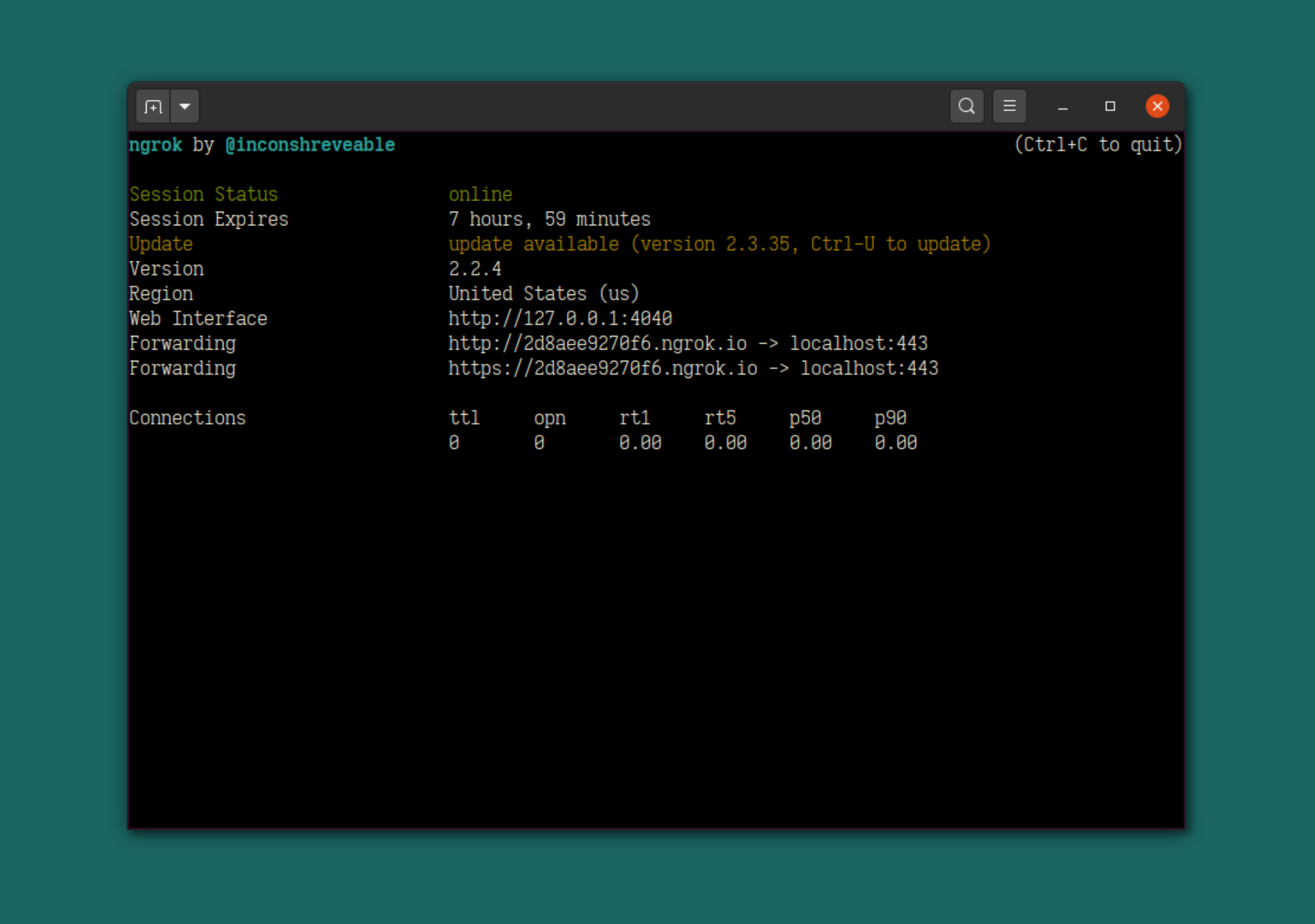The height and width of the screenshot is (924, 1315).
Task: Click the 'online' session status value
Action: (480, 195)
